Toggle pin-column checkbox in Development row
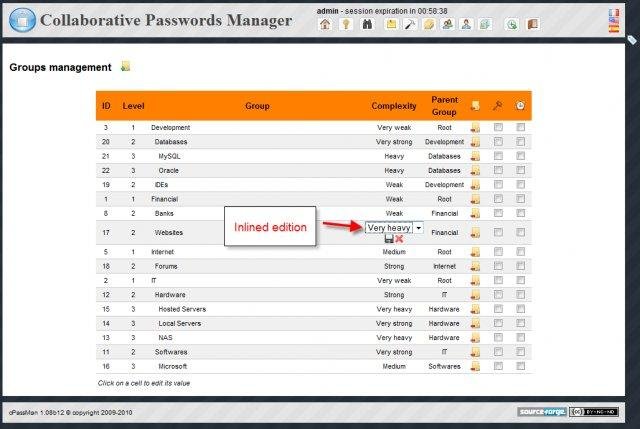Viewport: 640px width, 429px height. (x=498, y=127)
